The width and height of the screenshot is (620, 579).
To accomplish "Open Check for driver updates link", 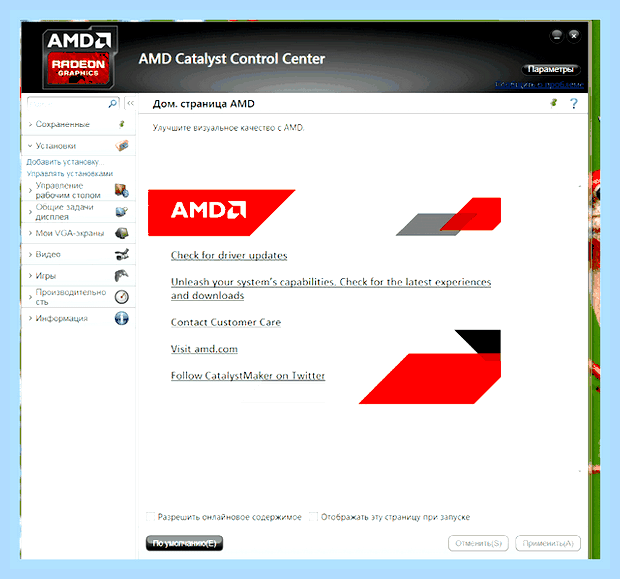I will tap(229, 255).
